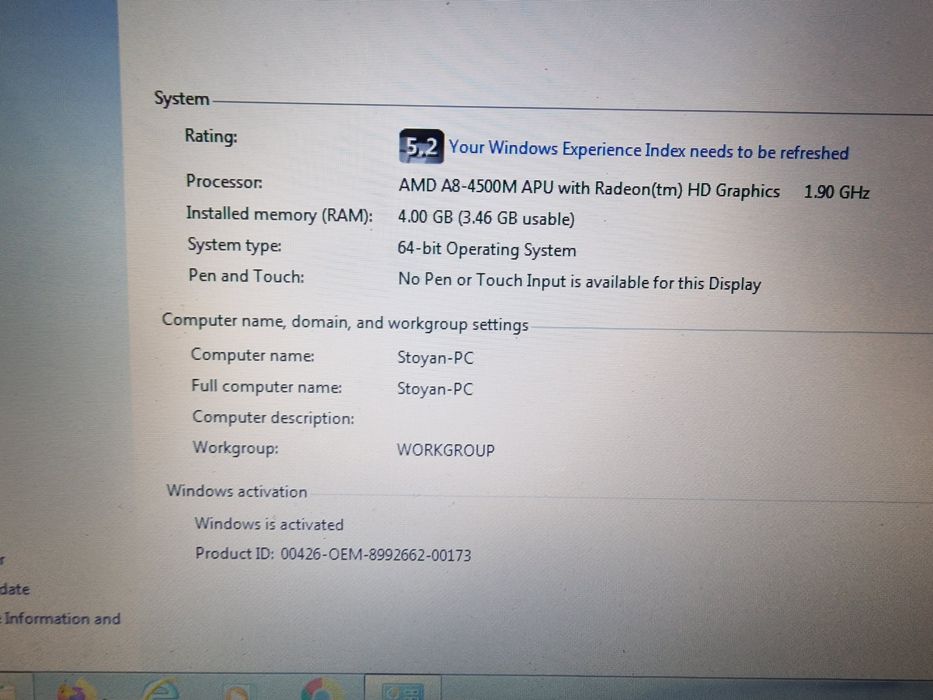Launch Google Chrome from the taskbar
This screenshot has width=933, height=700.
coord(322,690)
